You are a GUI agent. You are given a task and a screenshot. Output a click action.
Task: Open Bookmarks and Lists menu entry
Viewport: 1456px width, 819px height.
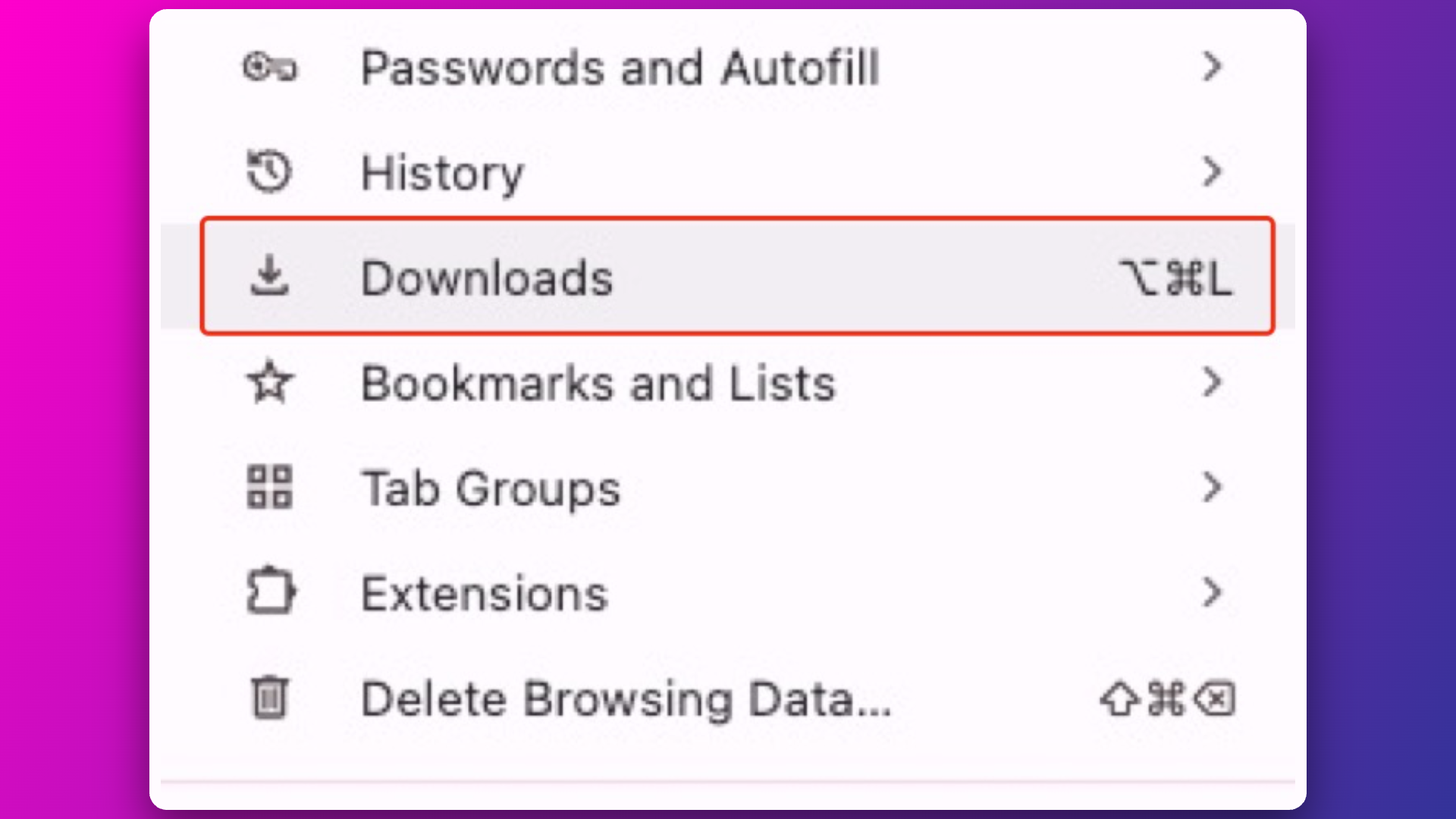(598, 383)
